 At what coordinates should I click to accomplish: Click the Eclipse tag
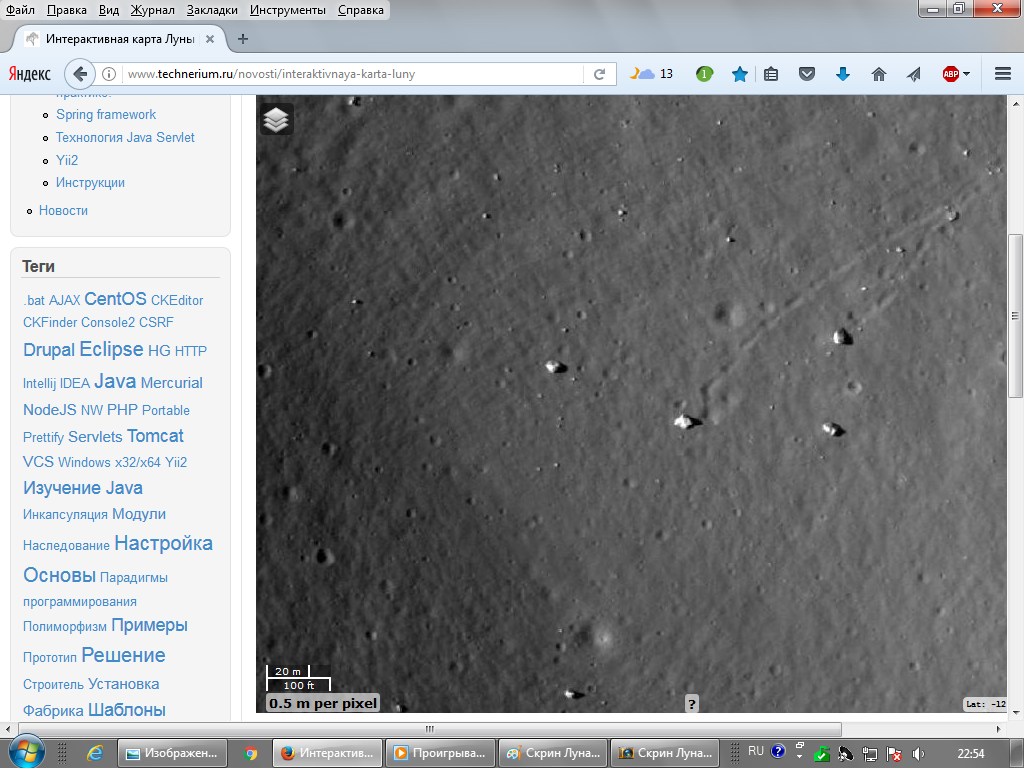point(111,349)
